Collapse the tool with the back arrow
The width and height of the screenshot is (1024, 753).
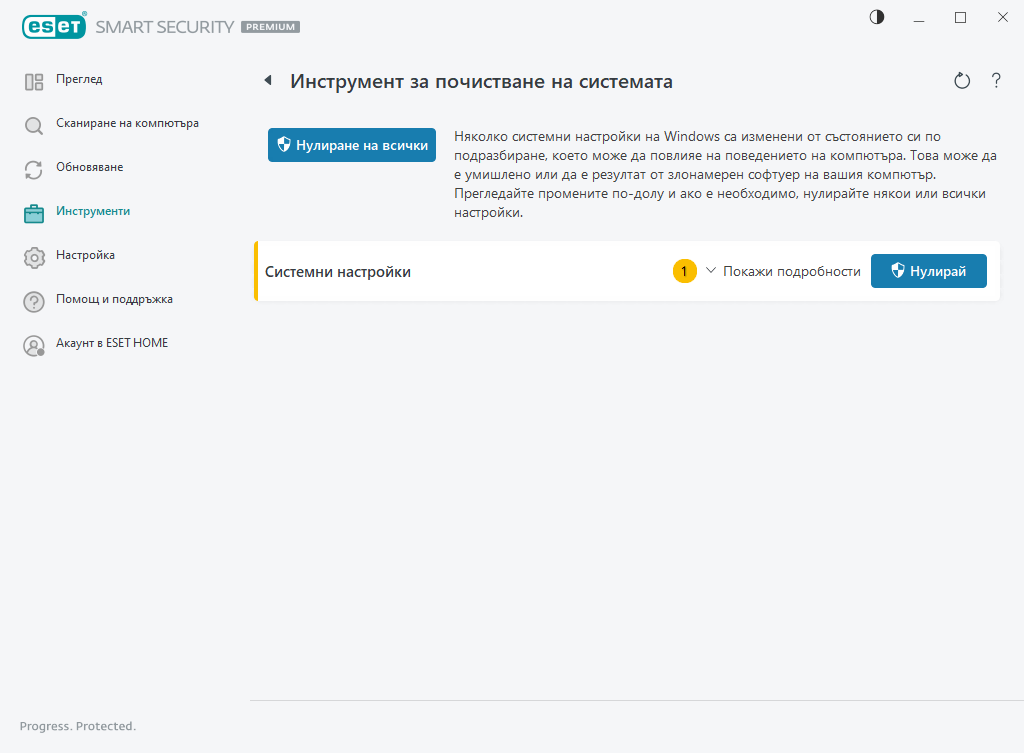coord(268,80)
